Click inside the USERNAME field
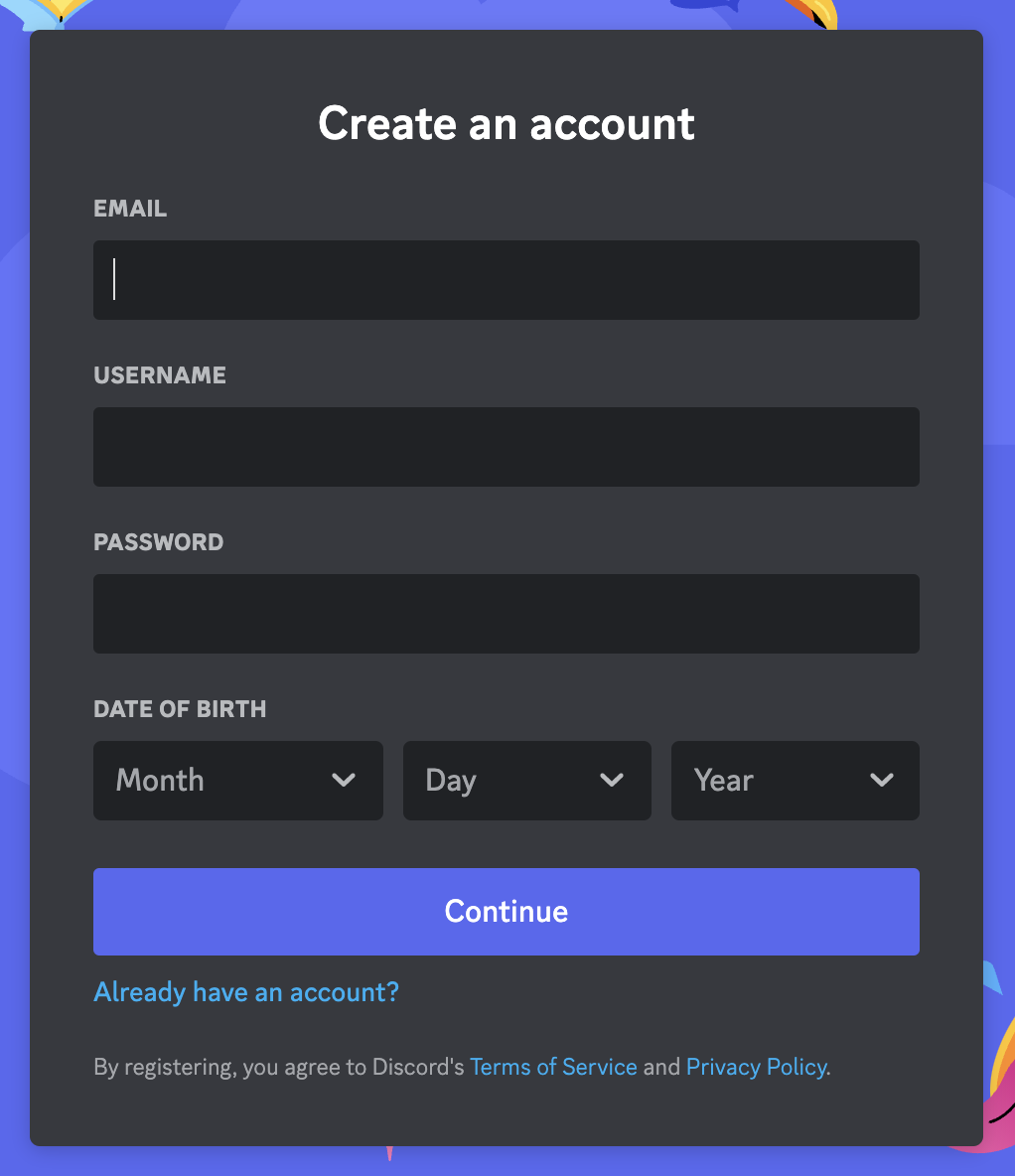Image resolution: width=1015 pixels, height=1176 pixels. click(x=507, y=446)
